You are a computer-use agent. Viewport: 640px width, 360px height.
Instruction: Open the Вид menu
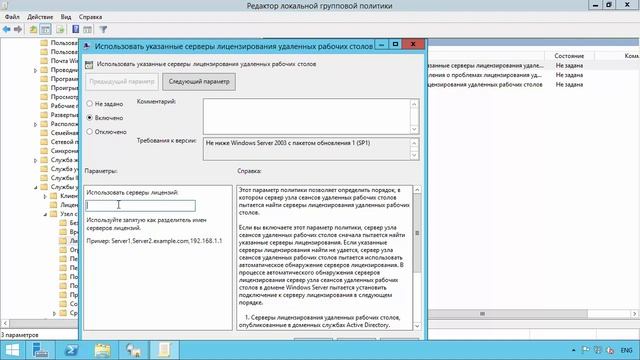(66, 17)
